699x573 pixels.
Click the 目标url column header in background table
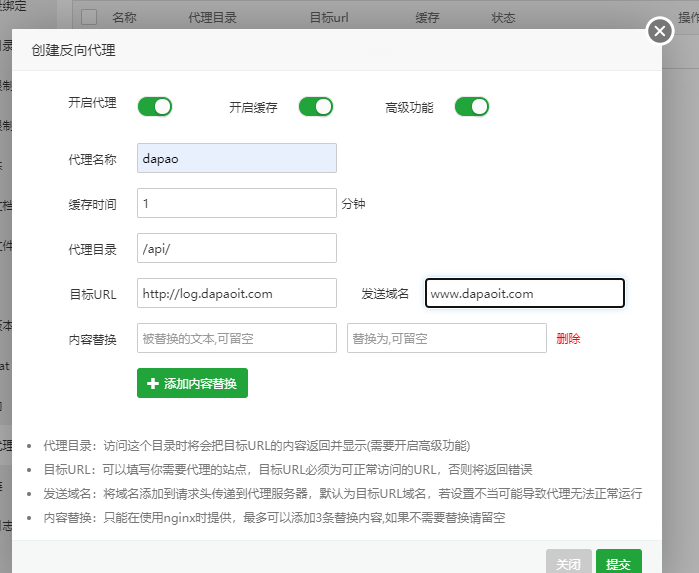pos(329,18)
